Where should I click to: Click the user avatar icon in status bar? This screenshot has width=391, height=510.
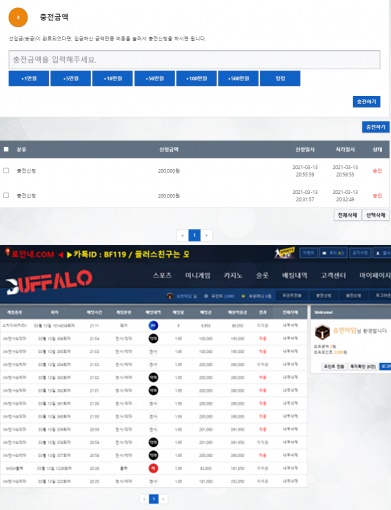tap(170, 296)
